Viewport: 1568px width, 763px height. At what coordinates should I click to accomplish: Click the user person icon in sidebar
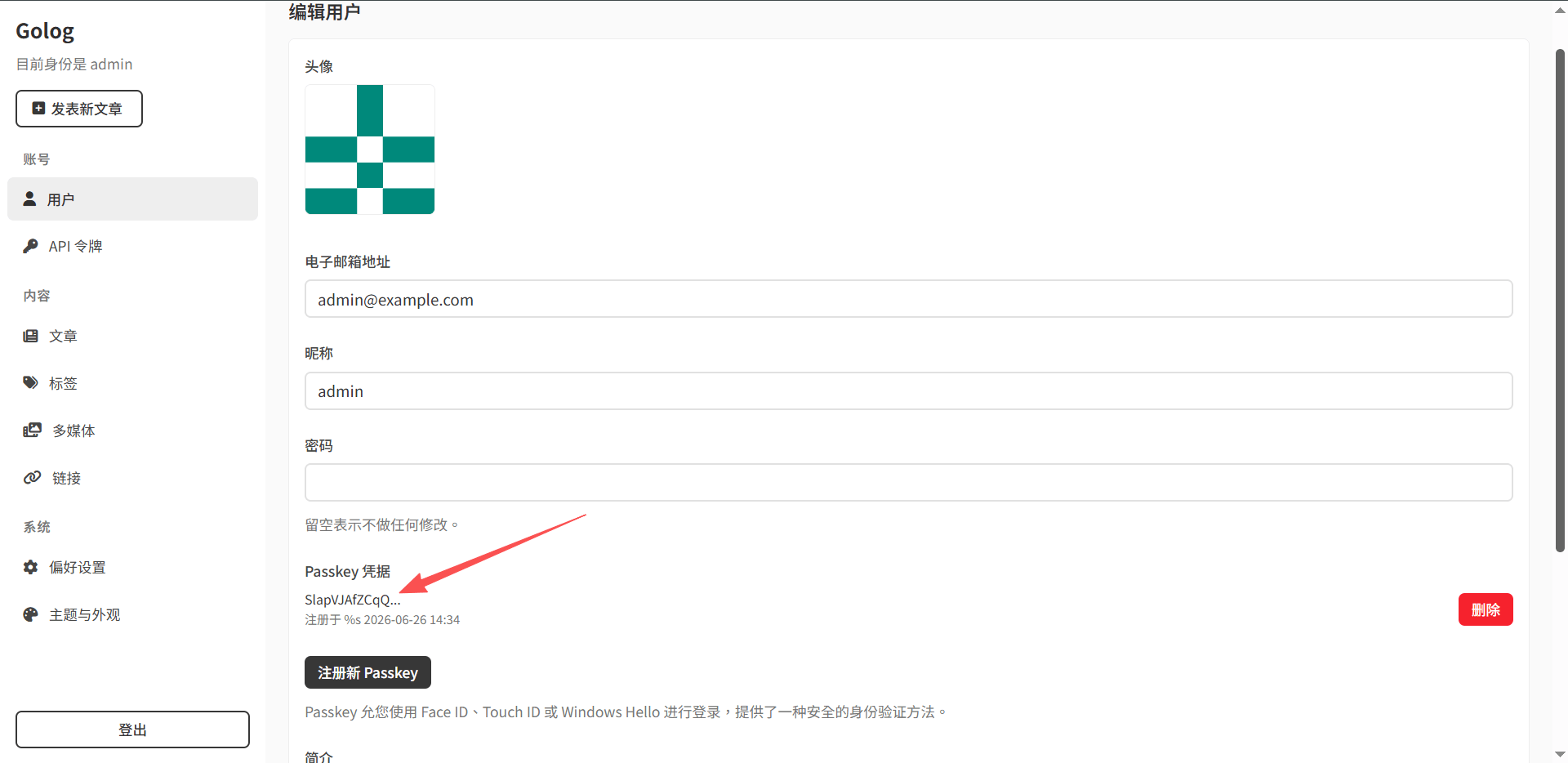coord(30,199)
